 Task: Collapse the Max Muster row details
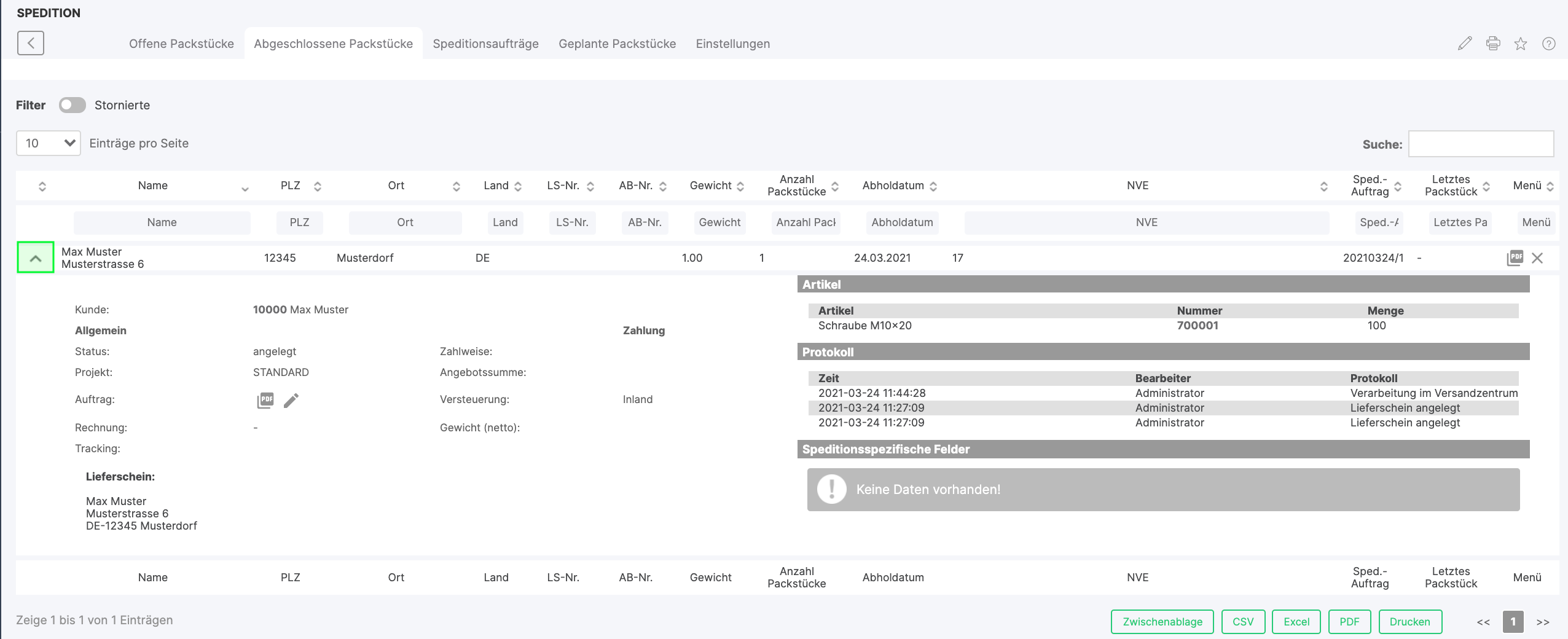click(x=36, y=258)
